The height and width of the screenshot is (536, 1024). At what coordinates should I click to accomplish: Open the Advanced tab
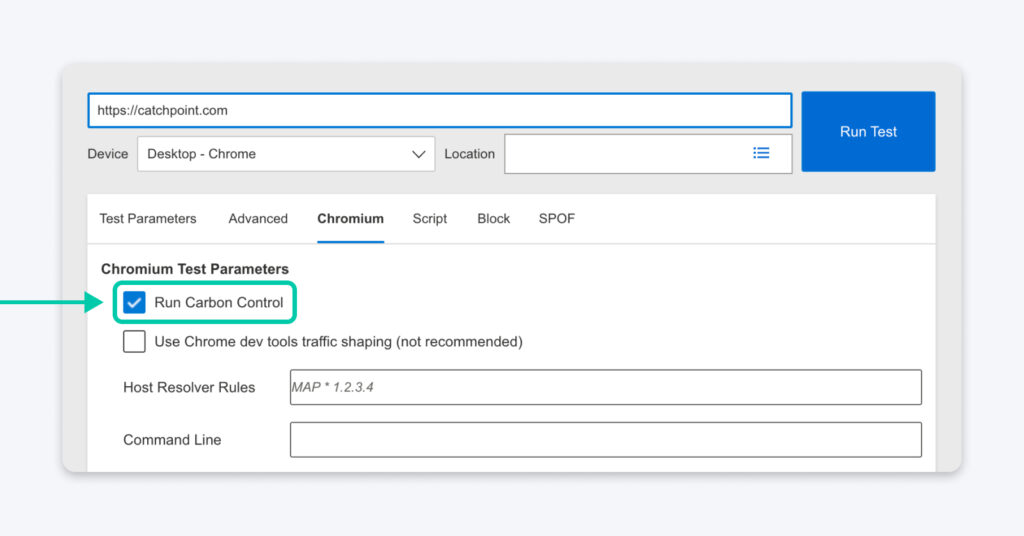point(258,219)
